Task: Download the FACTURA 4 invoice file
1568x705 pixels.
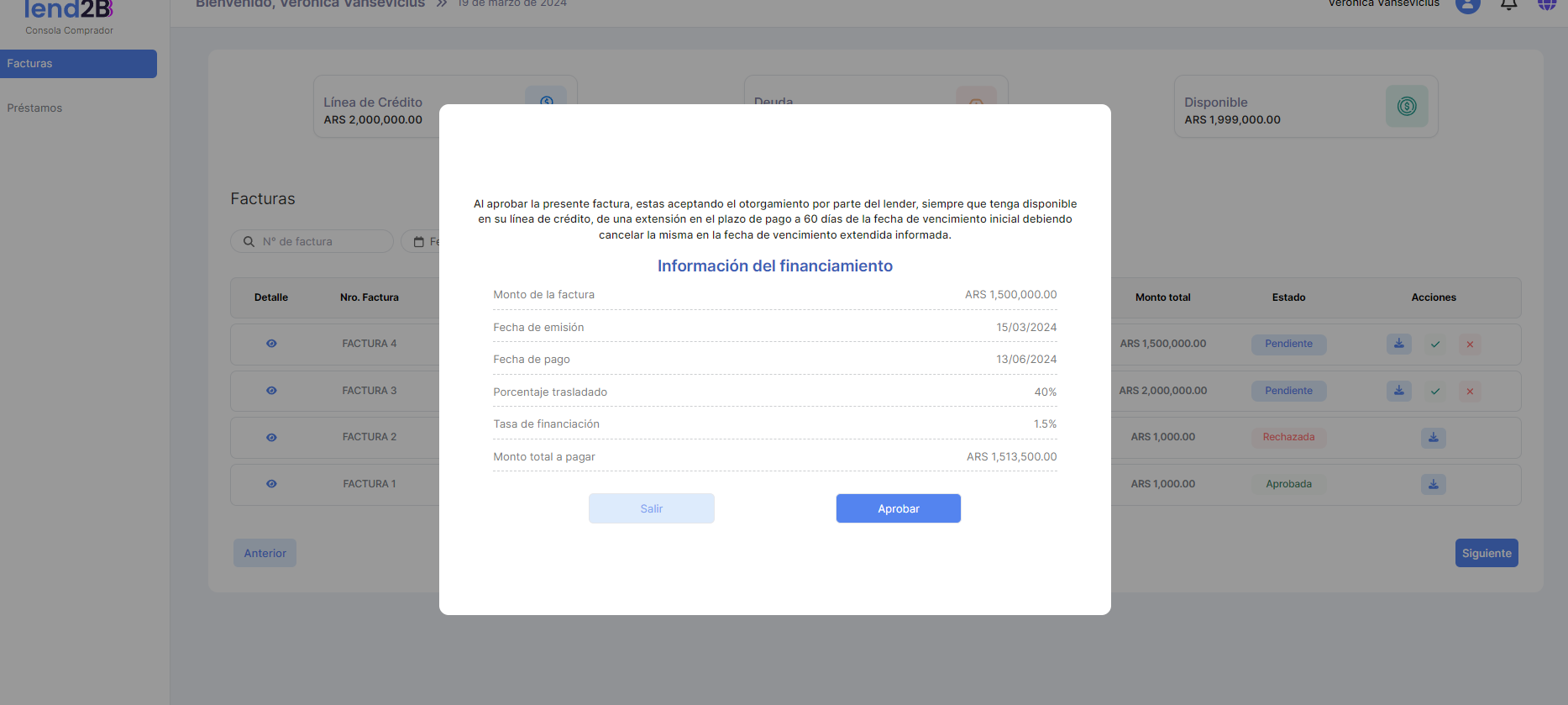Action: click(x=1398, y=344)
